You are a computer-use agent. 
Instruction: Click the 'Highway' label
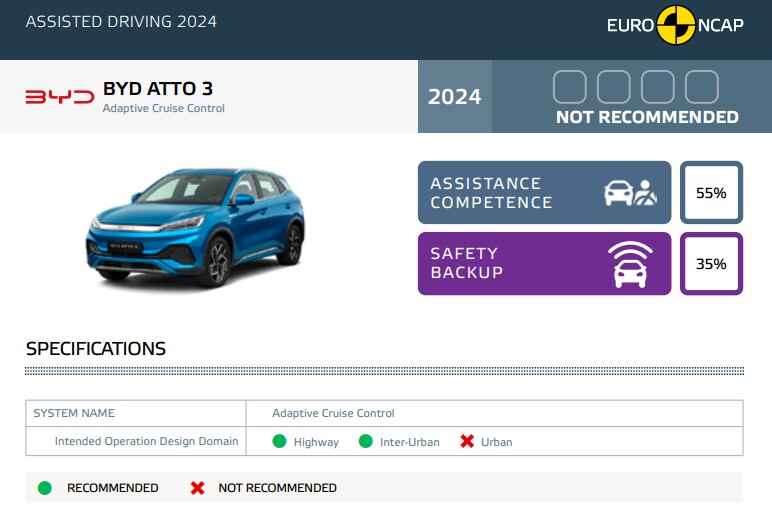[x=316, y=442]
